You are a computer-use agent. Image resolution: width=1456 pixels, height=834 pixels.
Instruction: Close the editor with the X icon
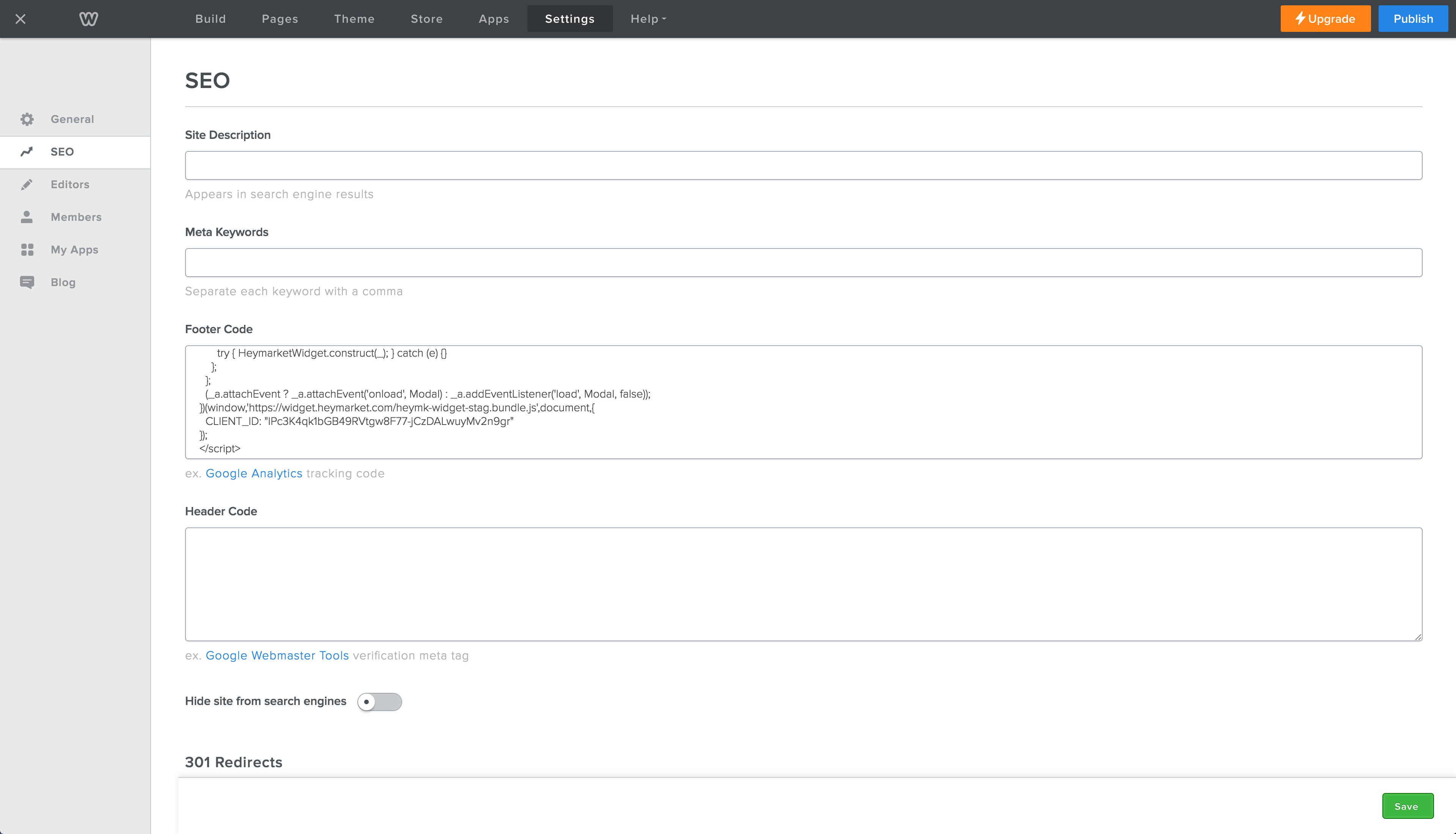coord(20,19)
